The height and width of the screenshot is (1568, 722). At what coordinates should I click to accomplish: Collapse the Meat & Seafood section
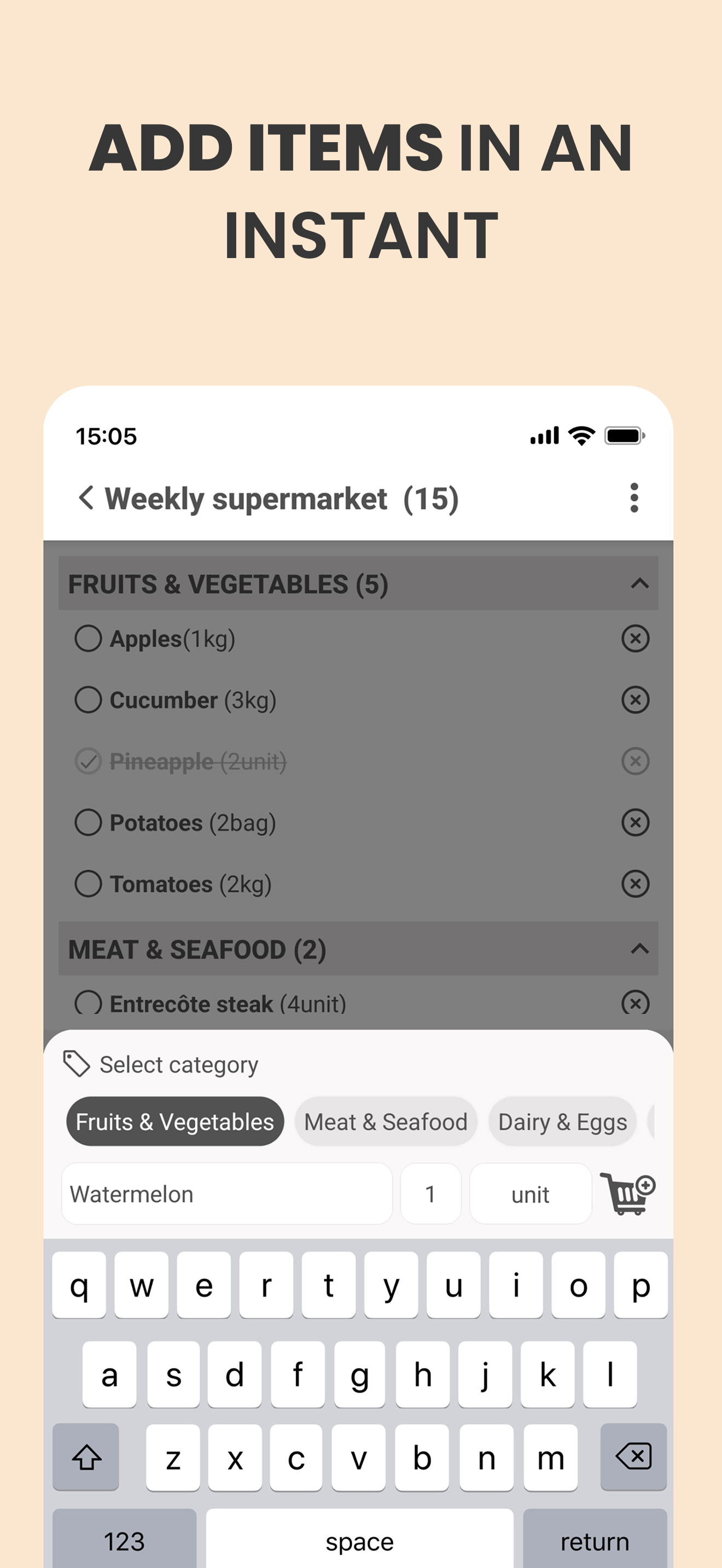click(639, 949)
